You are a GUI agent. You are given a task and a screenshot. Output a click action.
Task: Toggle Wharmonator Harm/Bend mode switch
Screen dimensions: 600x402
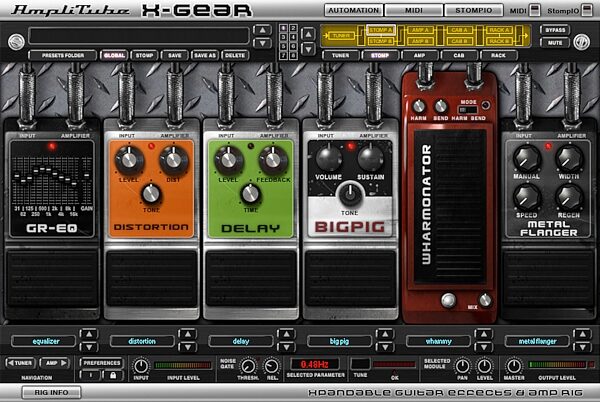468,110
